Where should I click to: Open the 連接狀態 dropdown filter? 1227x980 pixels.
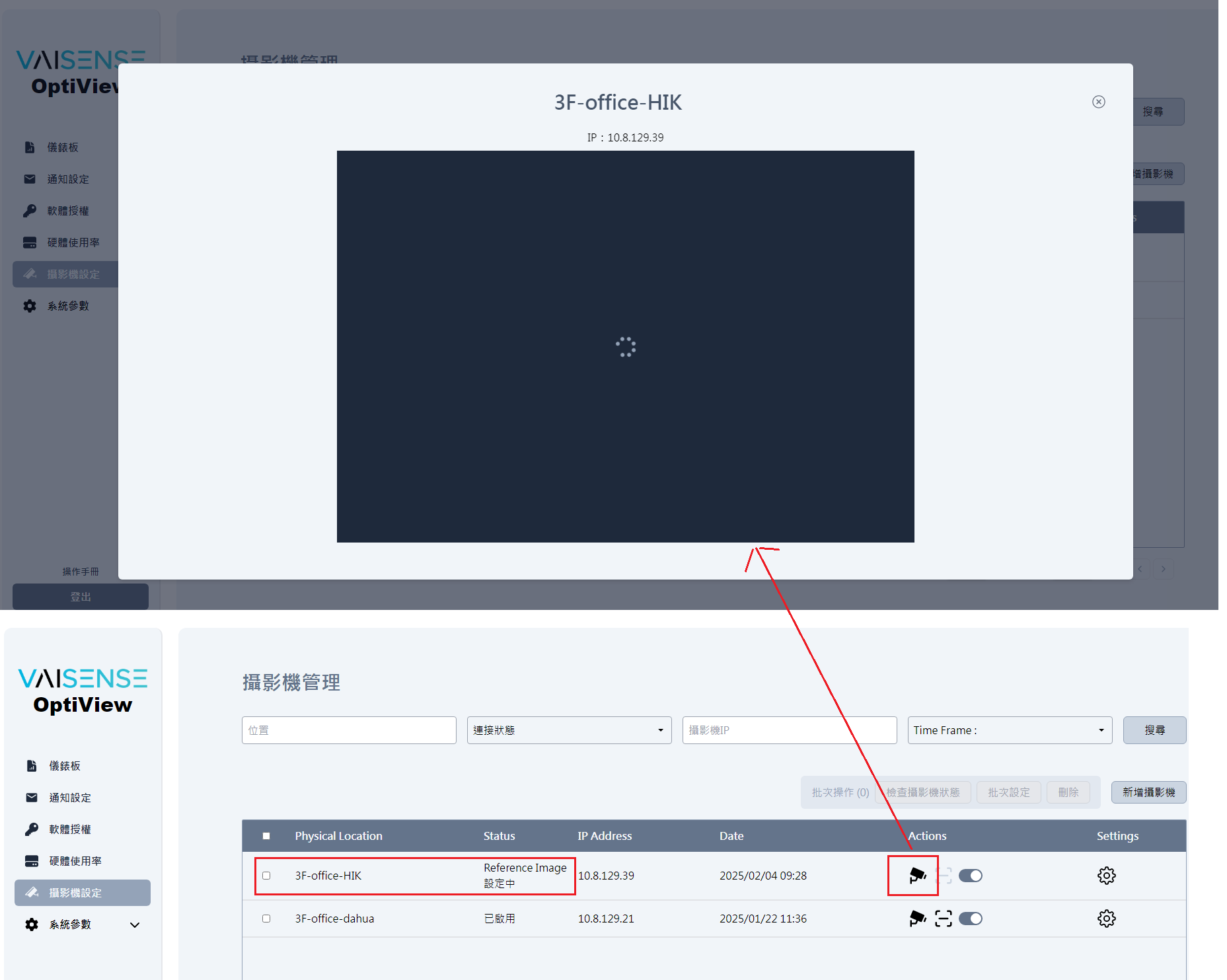569,730
